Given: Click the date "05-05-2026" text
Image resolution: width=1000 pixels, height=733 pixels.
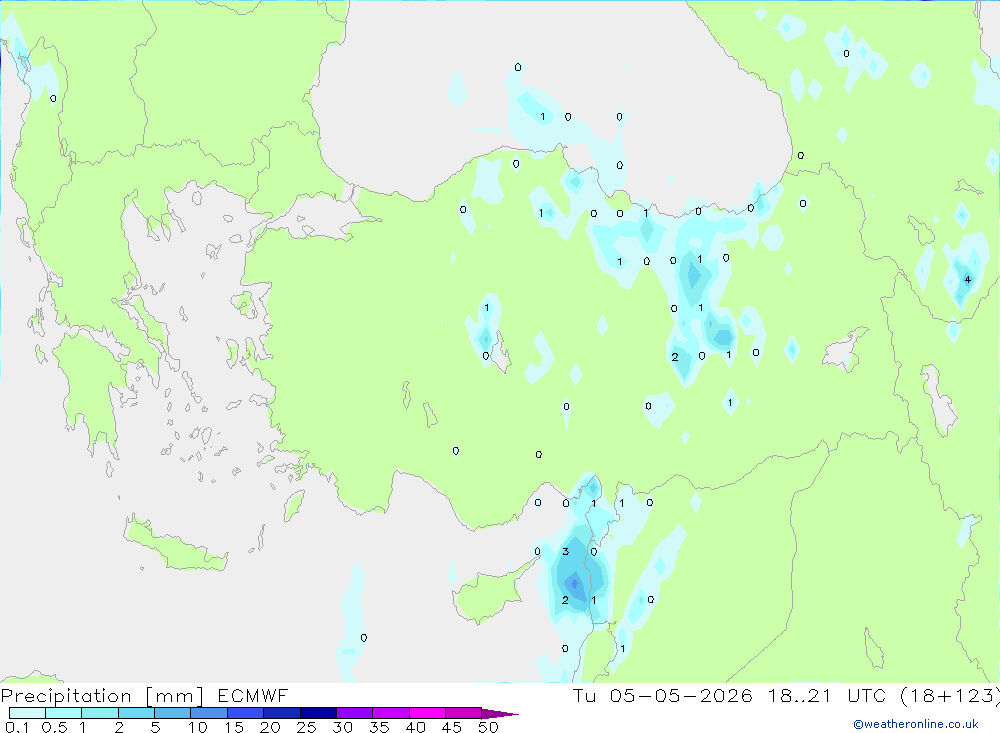Looking at the screenshot, I should coord(680,695).
